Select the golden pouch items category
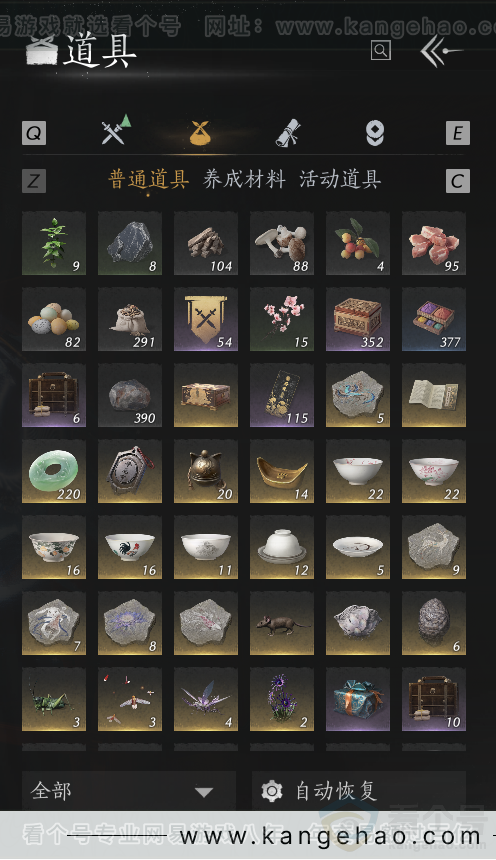The height and width of the screenshot is (860, 496). (200, 133)
